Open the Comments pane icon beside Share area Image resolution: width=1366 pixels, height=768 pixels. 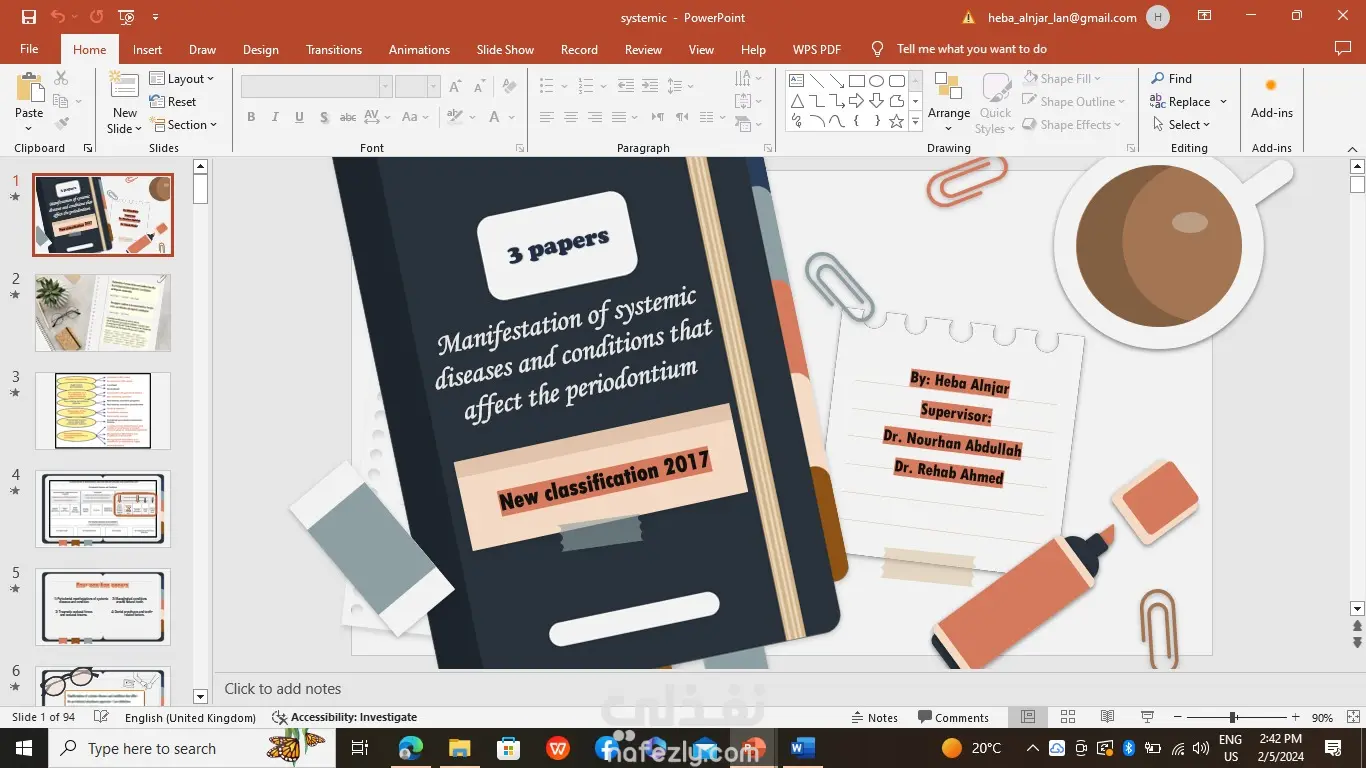pos(1343,48)
